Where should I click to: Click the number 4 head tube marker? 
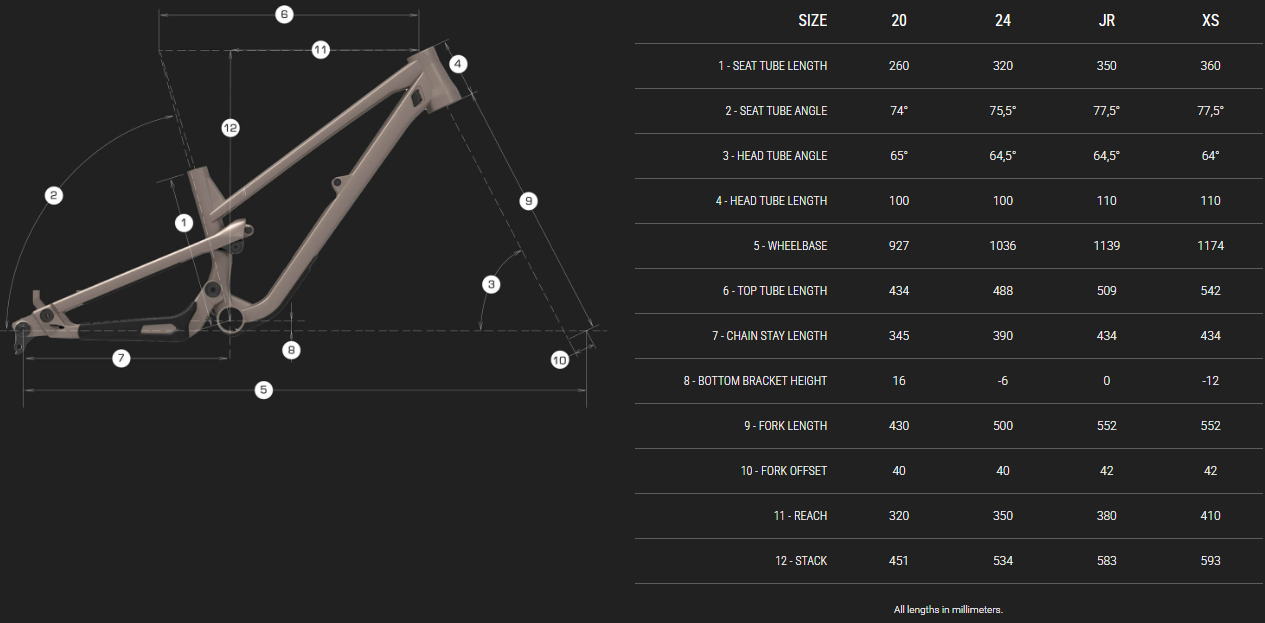458,64
